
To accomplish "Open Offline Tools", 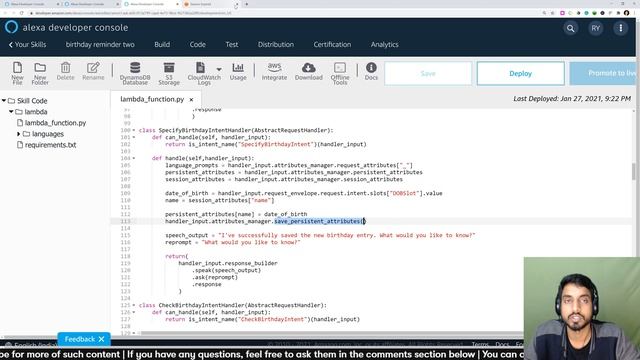I will [x=340, y=73].
